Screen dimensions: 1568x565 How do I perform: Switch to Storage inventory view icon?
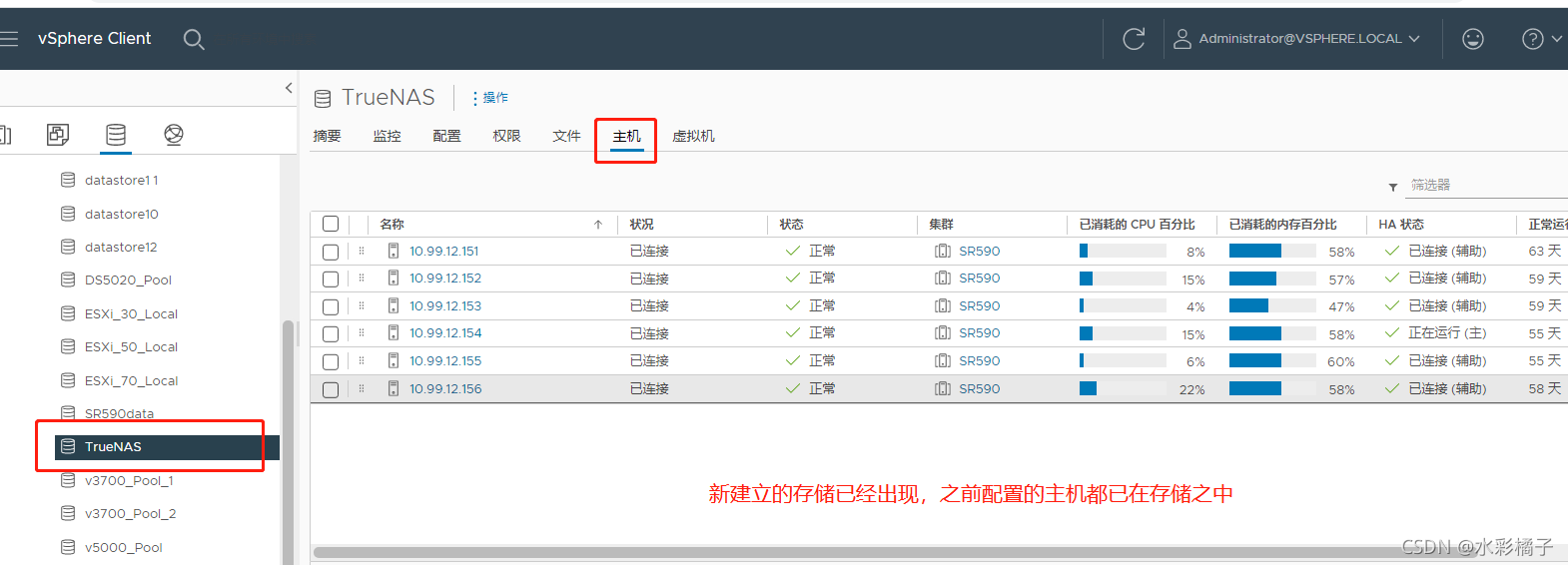(116, 134)
